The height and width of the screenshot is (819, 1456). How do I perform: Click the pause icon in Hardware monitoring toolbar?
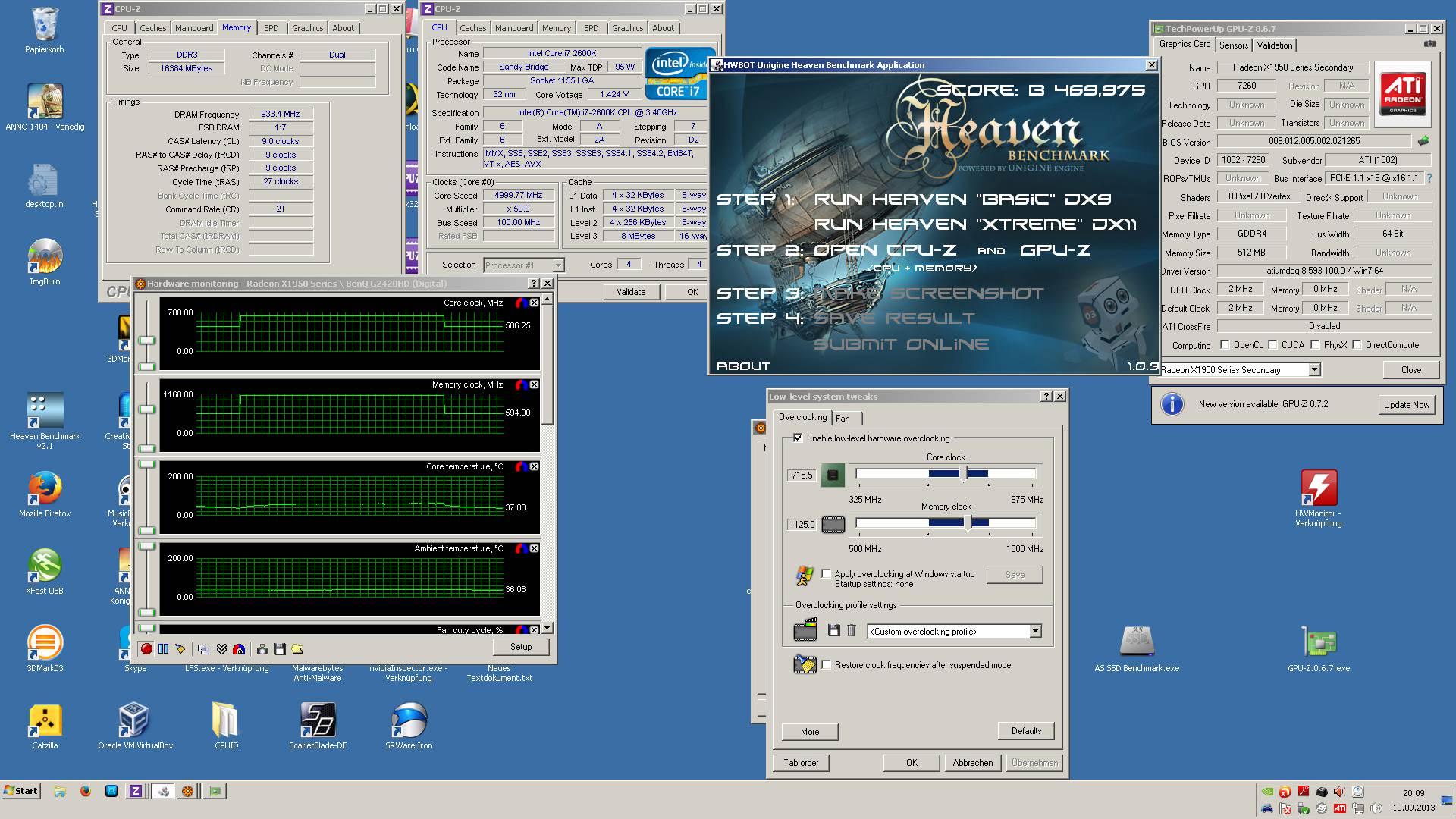[x=163, y=649]
